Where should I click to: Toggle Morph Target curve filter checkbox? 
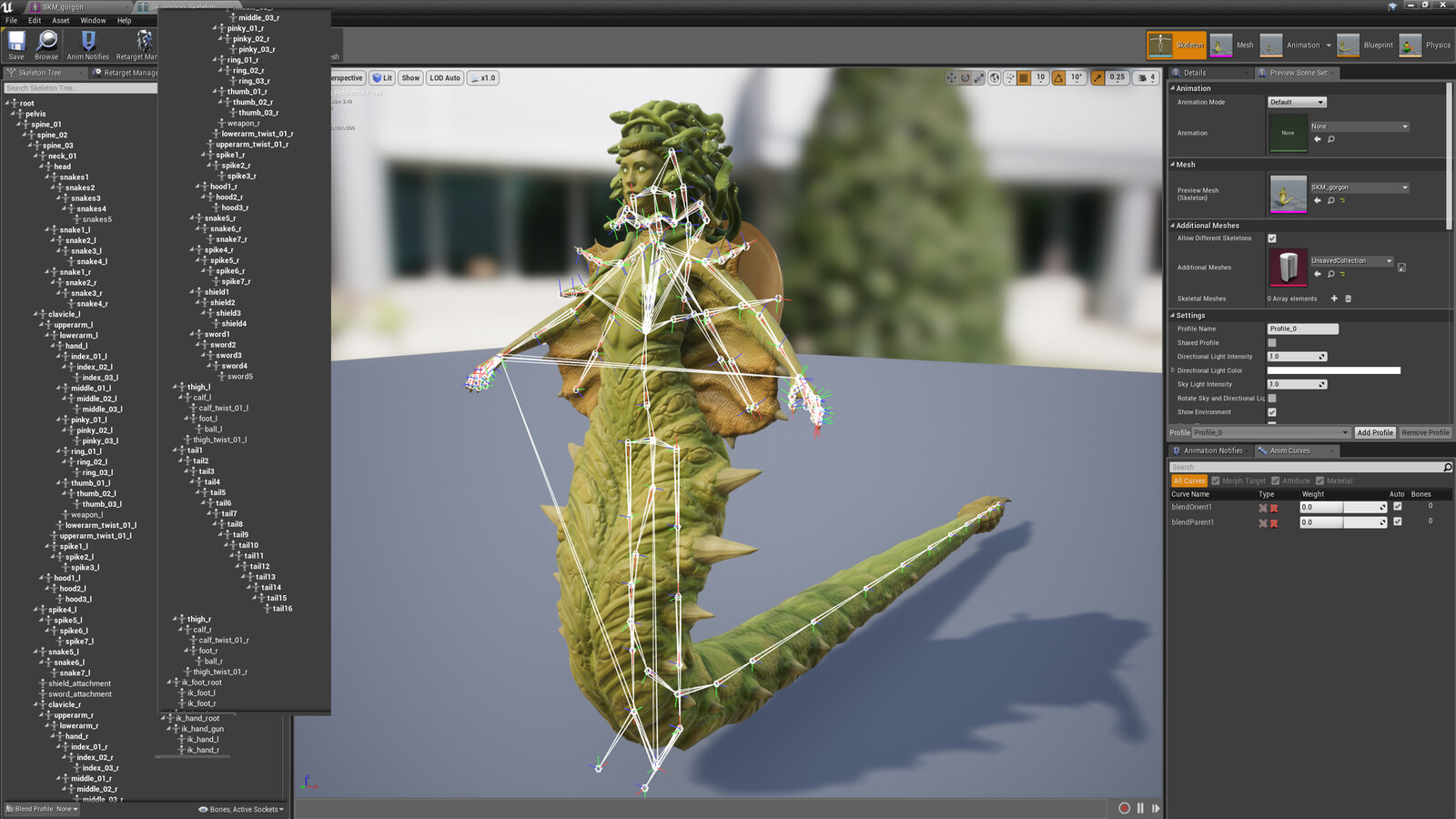pyautogui.click(x=1216, y=480)
